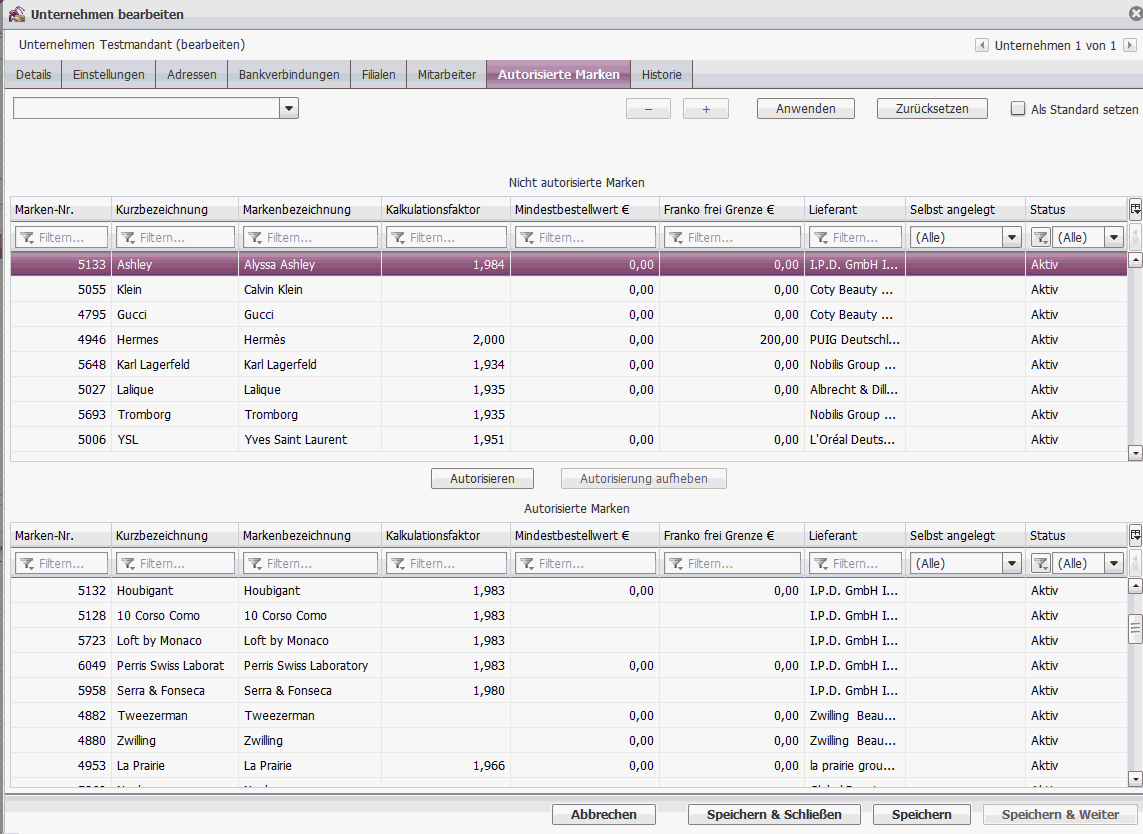Select the row with Marken-Nr. 4795
The image size is (1143, 834).
[569, 314]
